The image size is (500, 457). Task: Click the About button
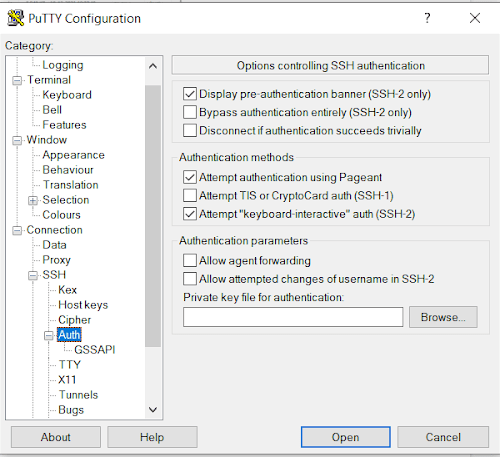[56, 437]
